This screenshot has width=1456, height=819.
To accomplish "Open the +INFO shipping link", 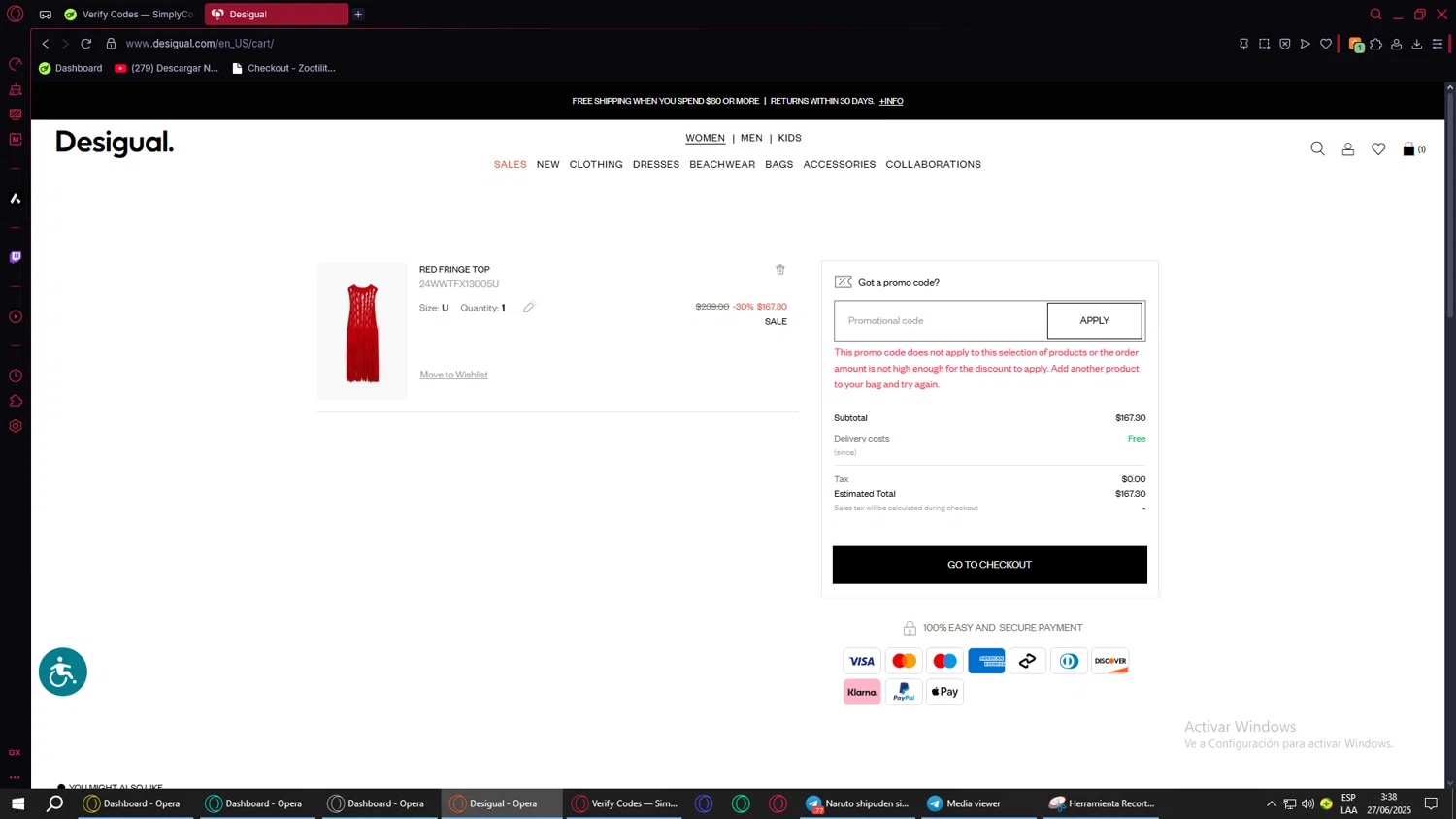I will point(891,101).
